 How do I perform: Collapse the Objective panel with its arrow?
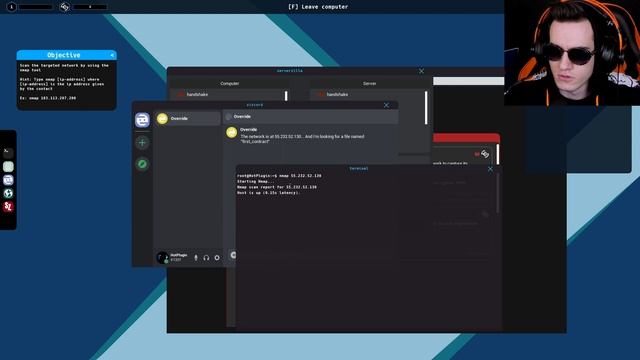pos(112,55)
